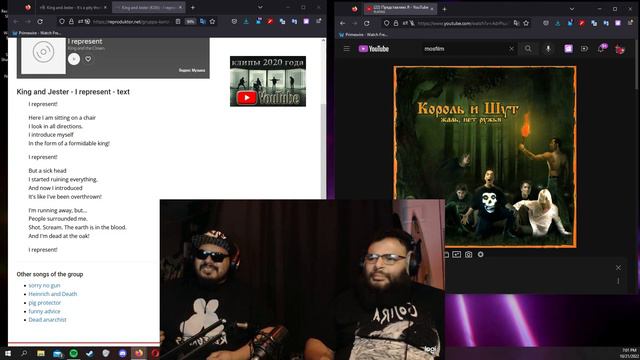Click the red extension icon in left browser
The image size is (640, 360).
click(270, 21)
